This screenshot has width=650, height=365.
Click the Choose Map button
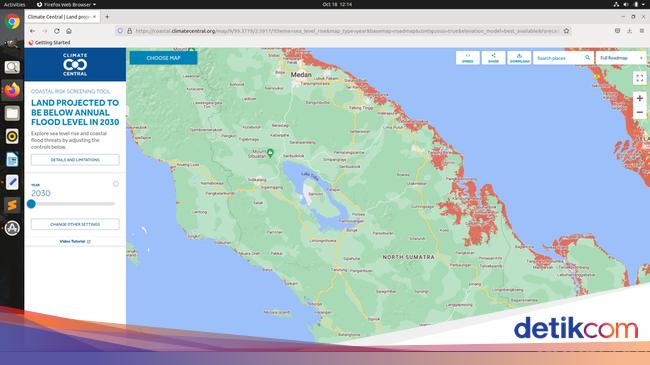pyautogui.click(x=163, y=58)
